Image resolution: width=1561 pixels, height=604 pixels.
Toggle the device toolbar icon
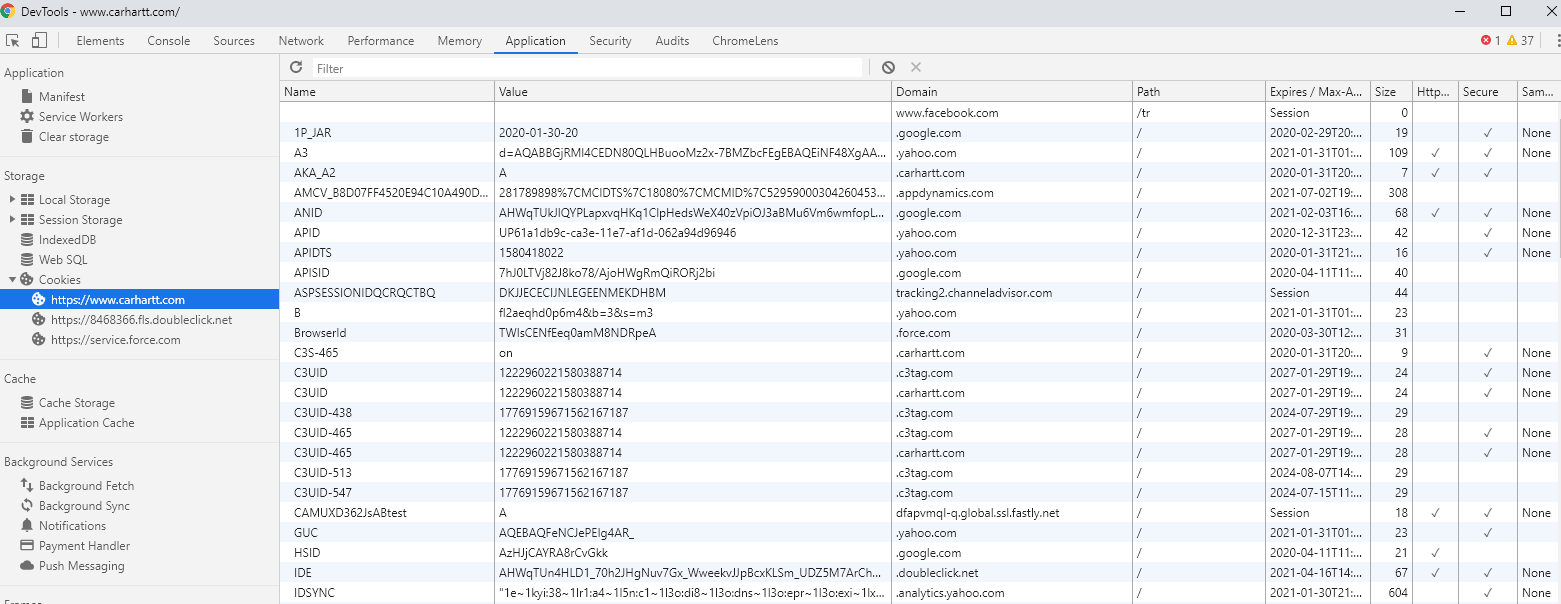tap(39, 41)
